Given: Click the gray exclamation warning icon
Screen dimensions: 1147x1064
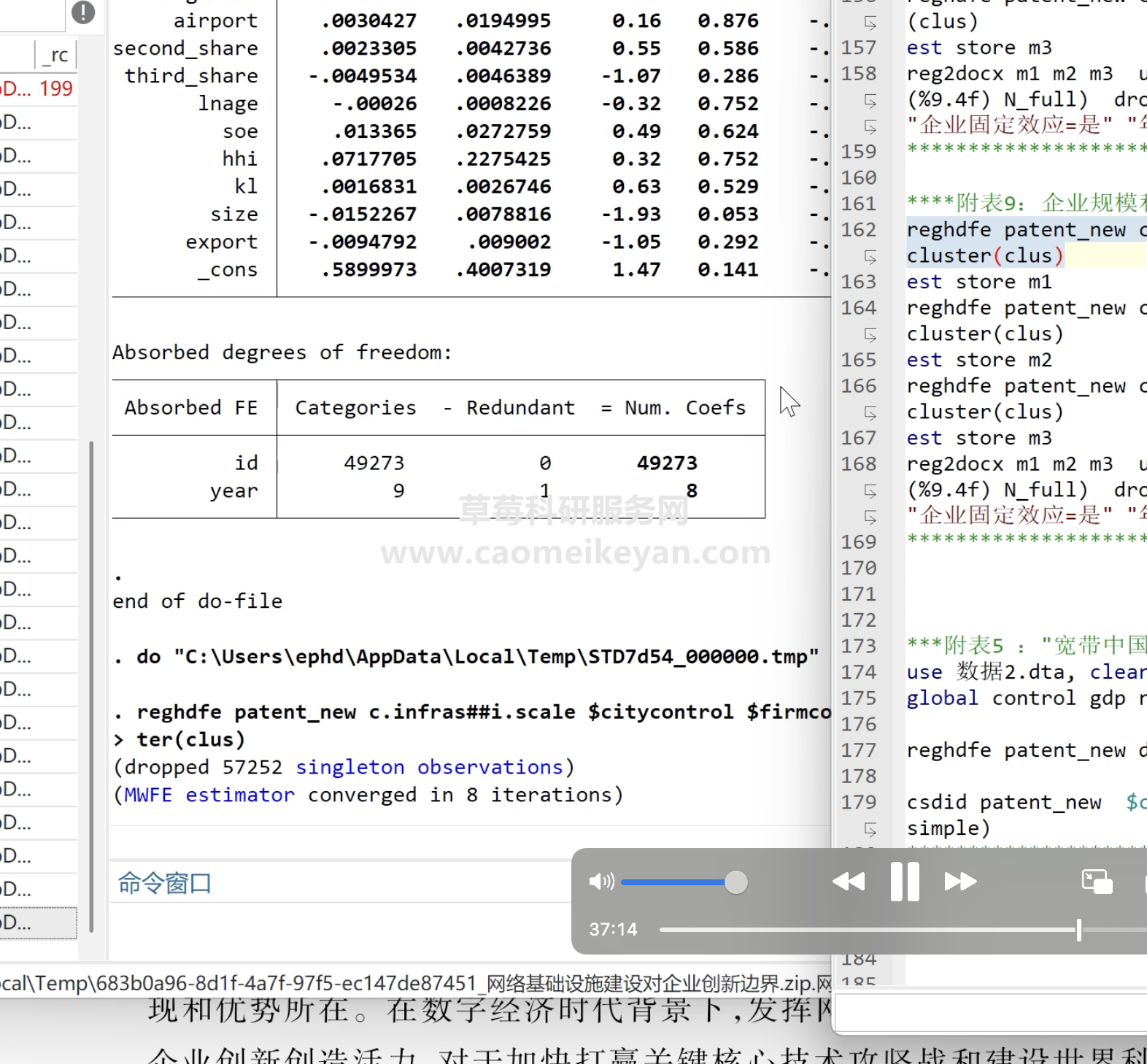Looking at the screenshot, I should (x=83, y=12).
